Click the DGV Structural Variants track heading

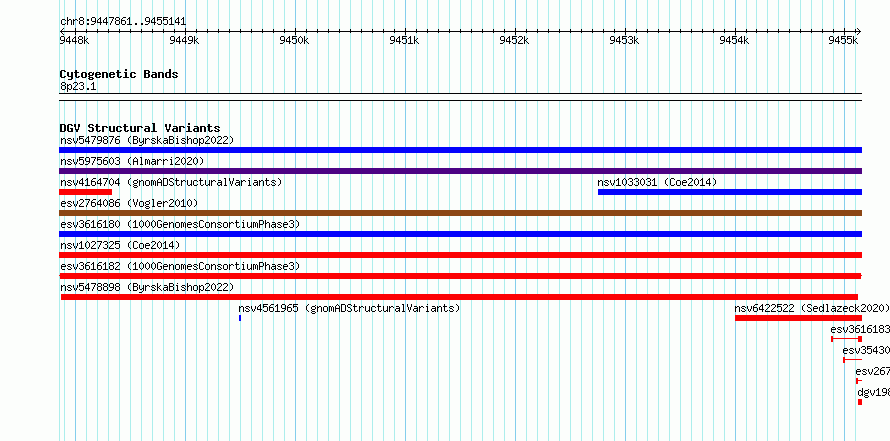140,128
